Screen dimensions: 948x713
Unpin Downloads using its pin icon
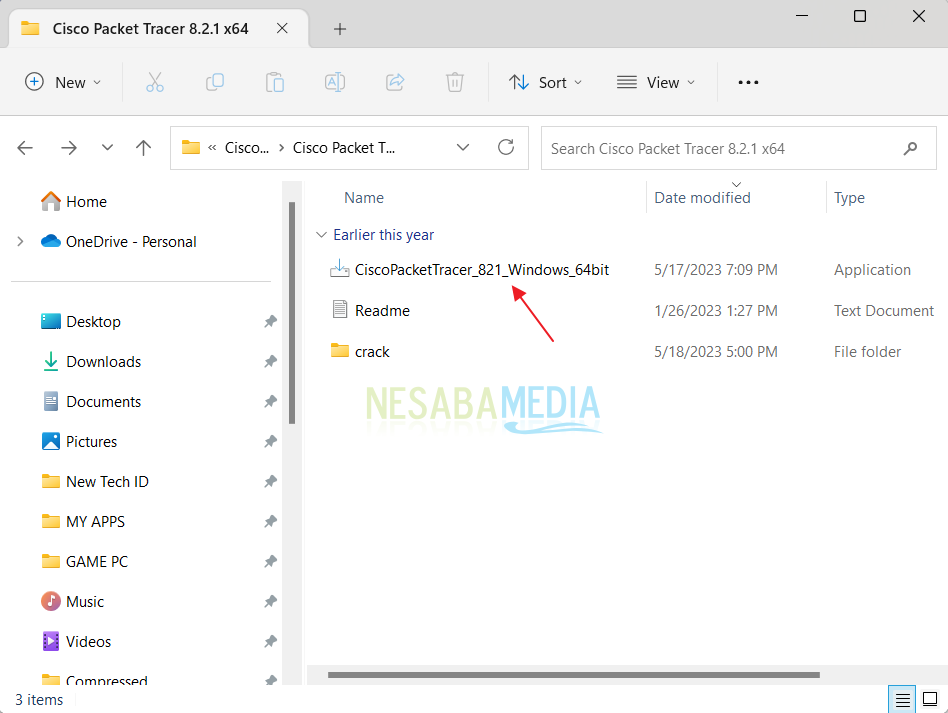[x=270, y=361]
